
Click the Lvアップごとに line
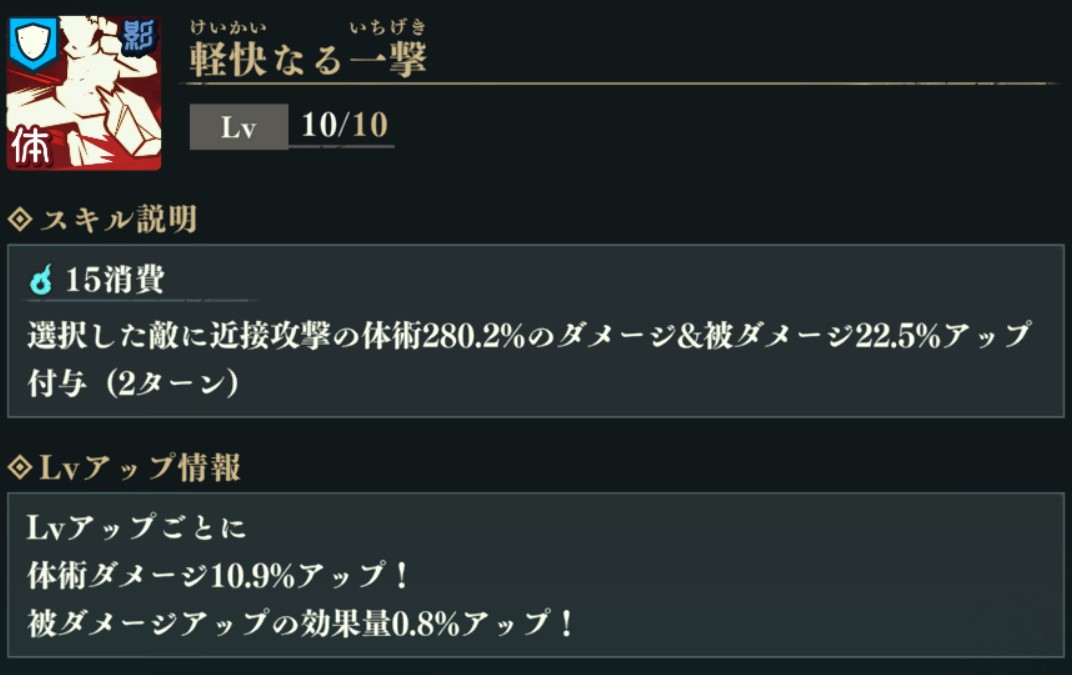[x=137, y=527]
